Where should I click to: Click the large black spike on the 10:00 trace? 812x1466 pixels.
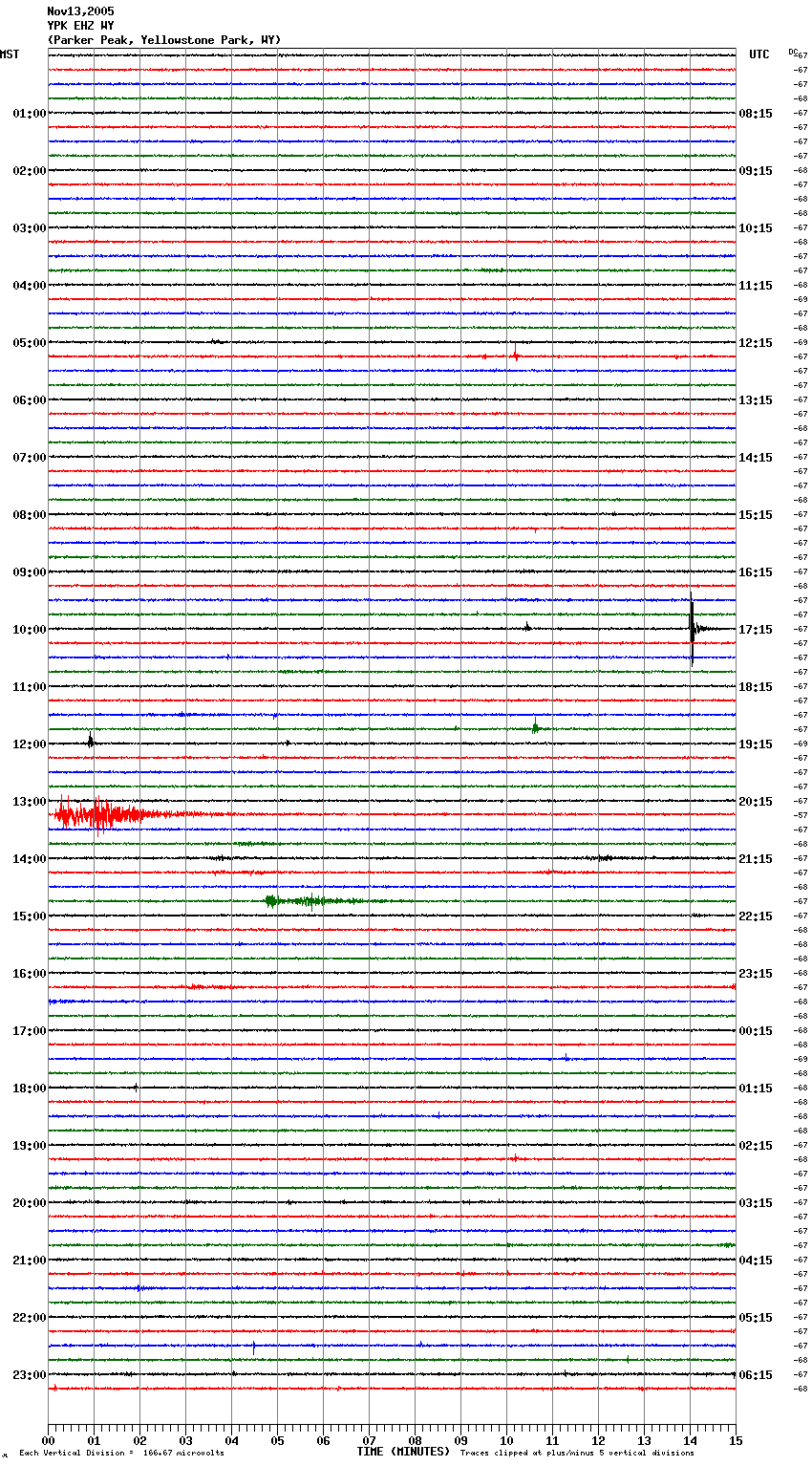pyautogui.click(x=692, y=628)
